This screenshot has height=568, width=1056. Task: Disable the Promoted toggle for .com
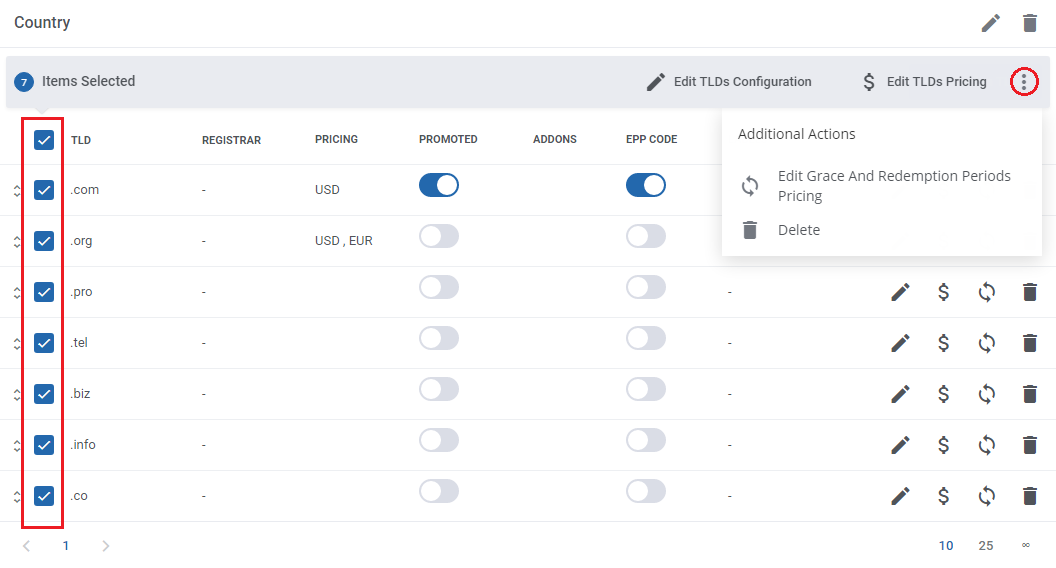pyautogui.click(x=438, y=185)
